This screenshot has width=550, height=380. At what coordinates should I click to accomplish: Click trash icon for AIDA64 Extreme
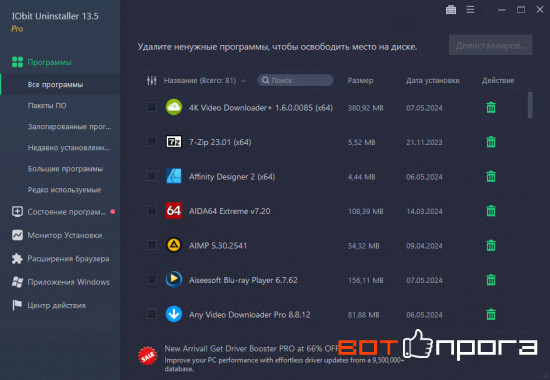[x=491, y=211]
